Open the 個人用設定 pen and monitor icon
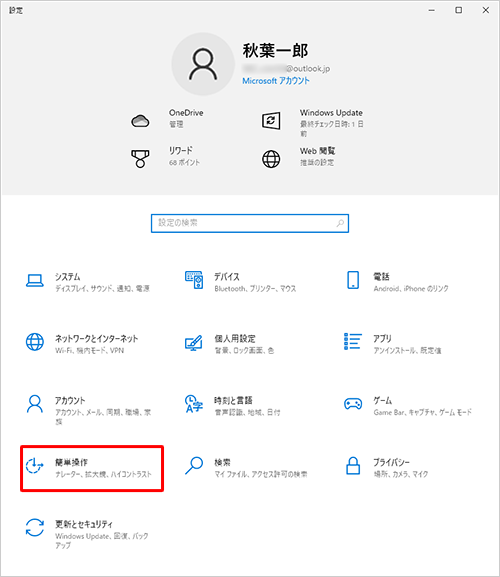500x577 pixels. 194,343
